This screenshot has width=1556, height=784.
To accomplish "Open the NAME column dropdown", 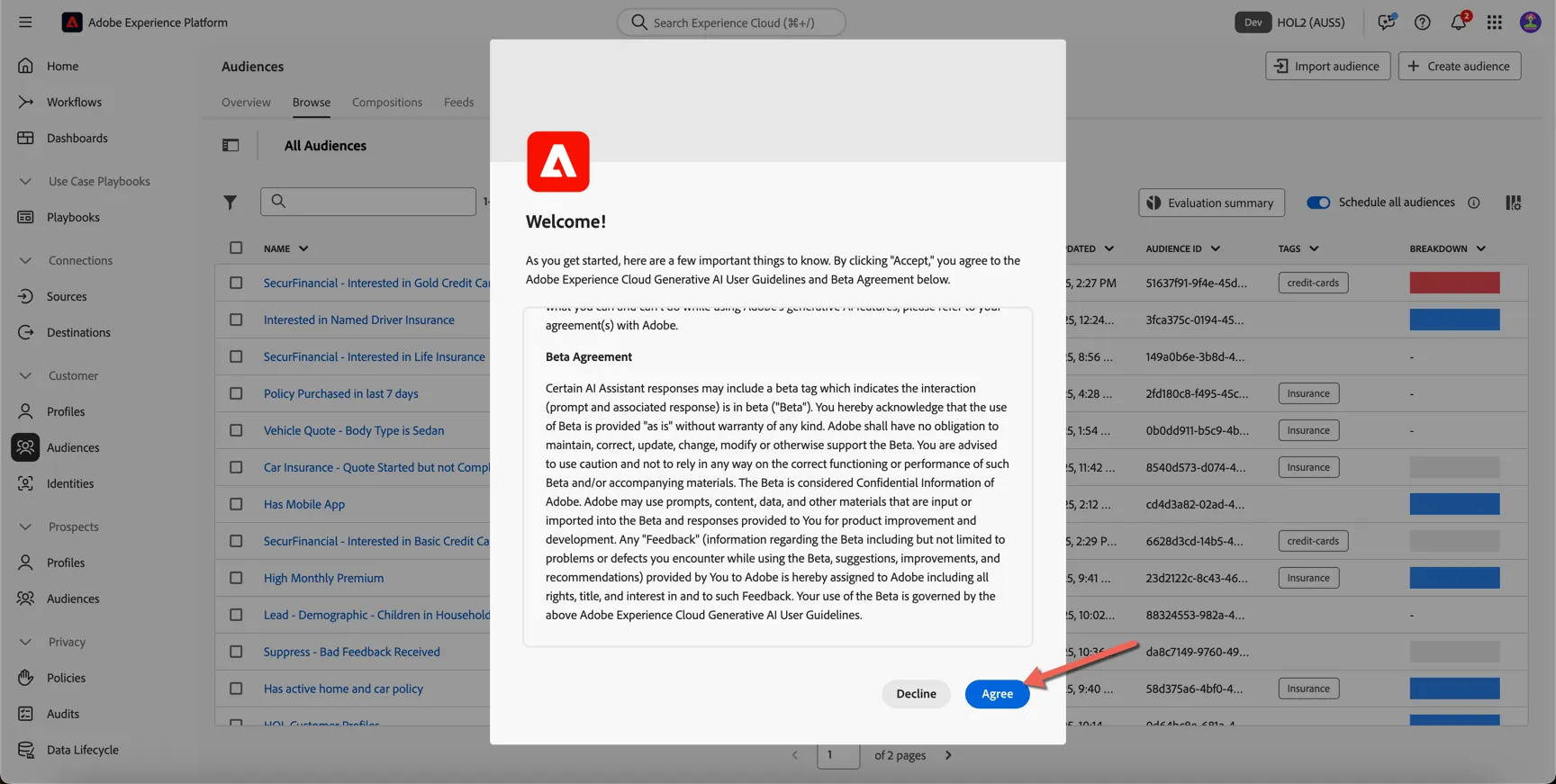I will 303,248.
